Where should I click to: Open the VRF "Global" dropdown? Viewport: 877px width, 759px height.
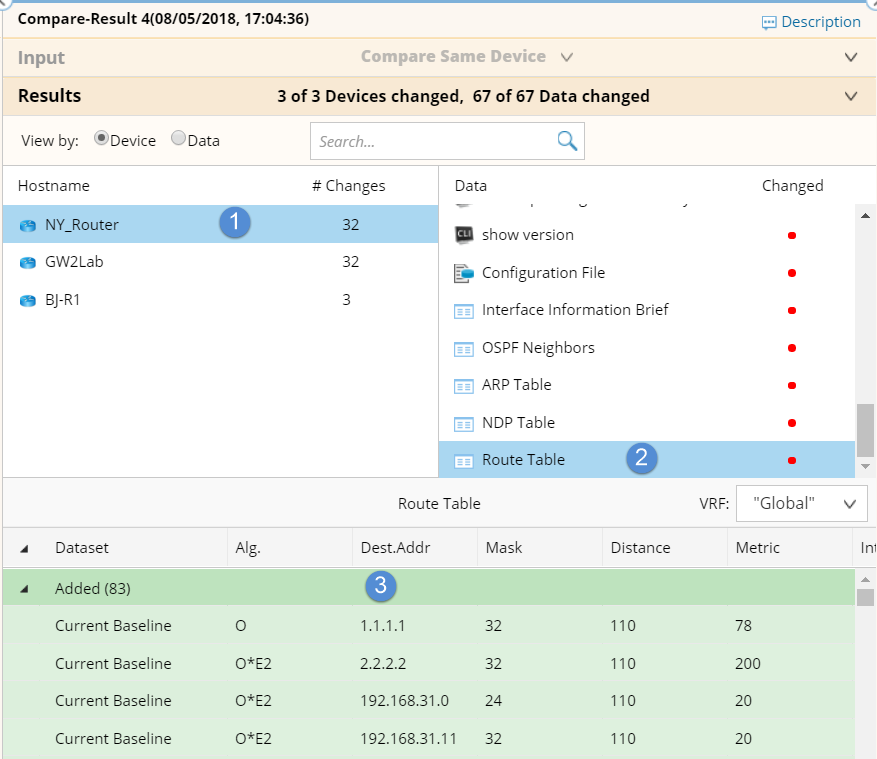click(801, 504)
